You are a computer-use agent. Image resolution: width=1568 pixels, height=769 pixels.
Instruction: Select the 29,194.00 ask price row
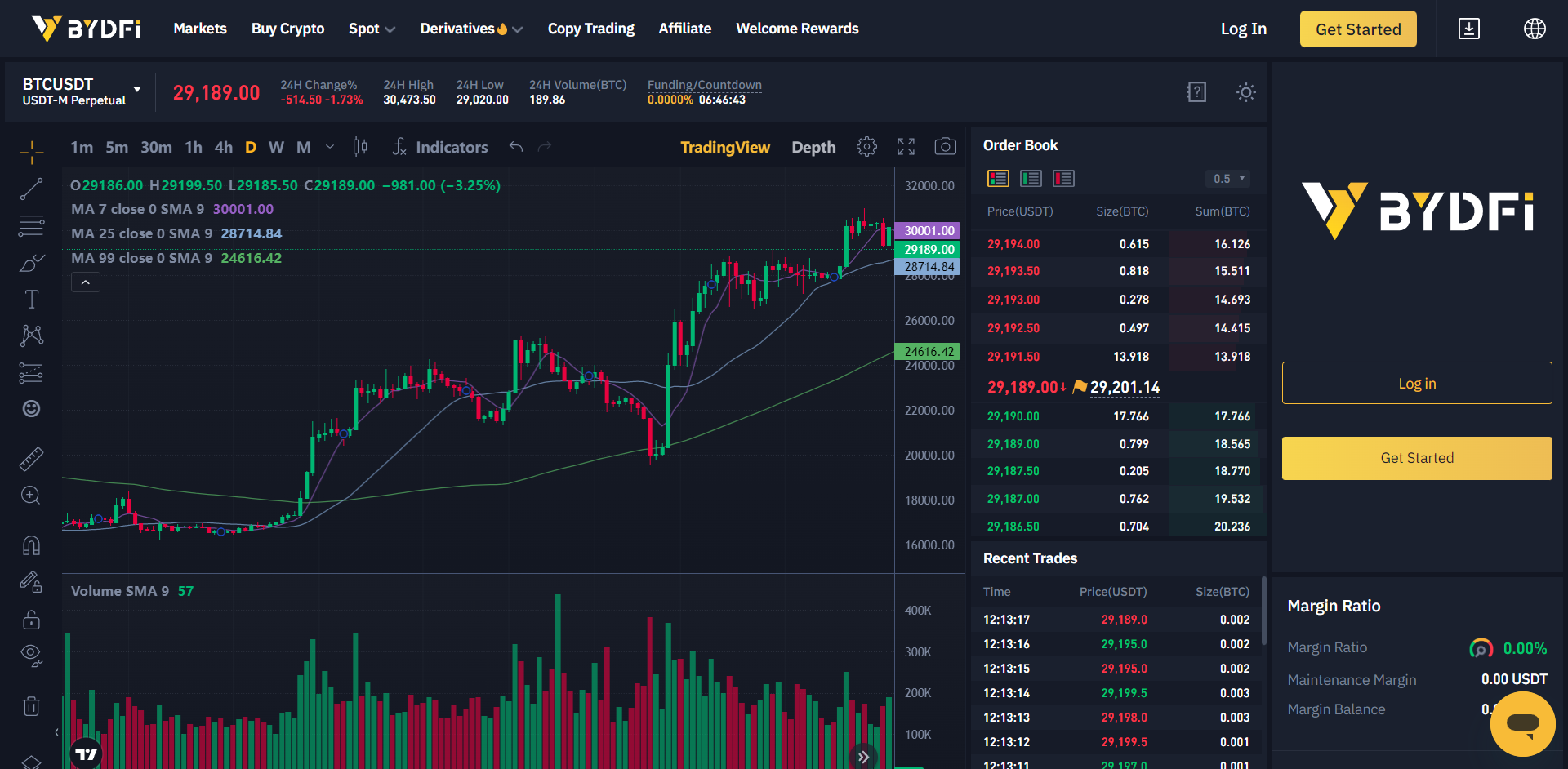(1118, 244)
